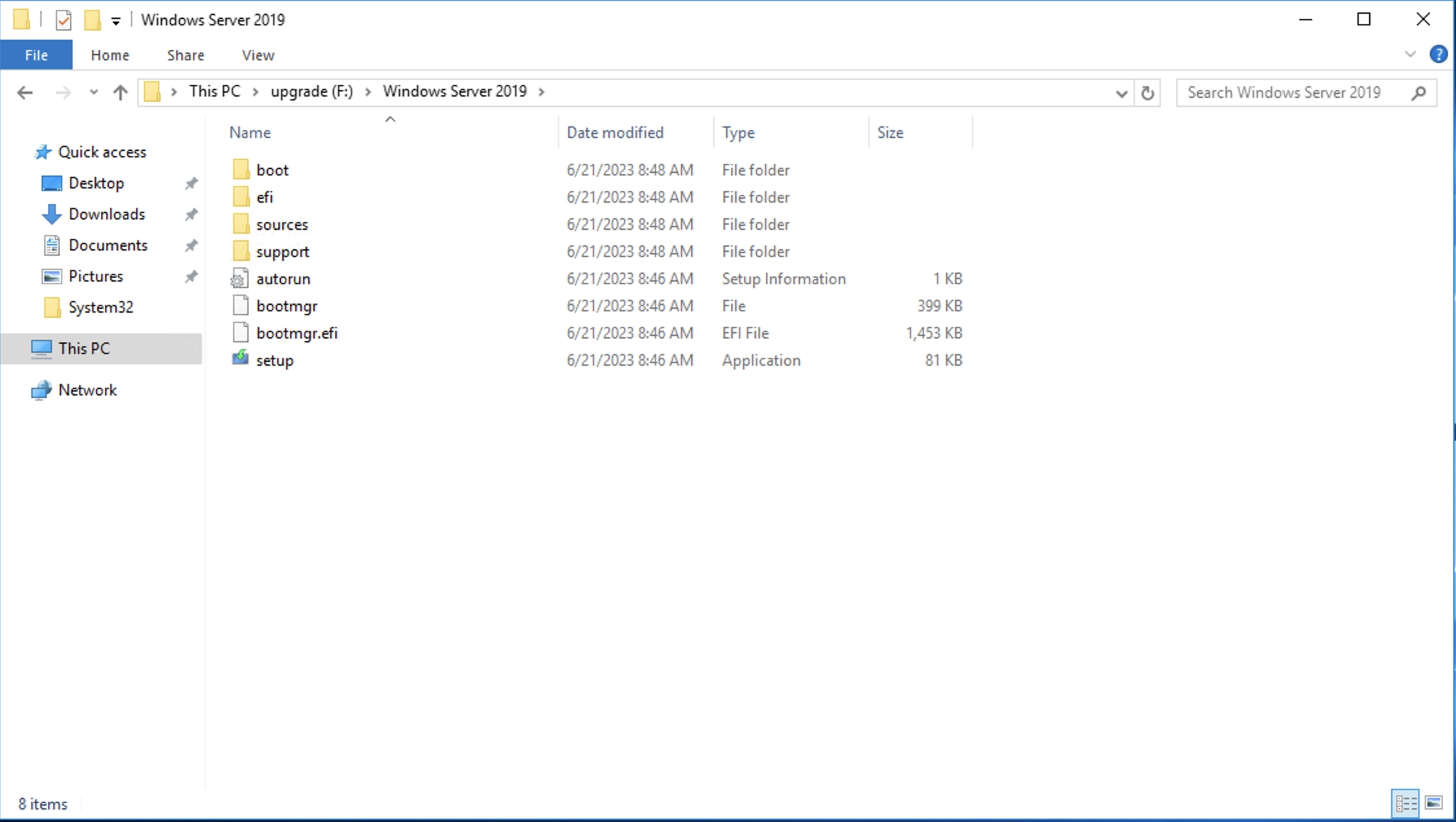Click This PC in breadcrumb
Viewport: 1456px width, 822px height.
click(x=214, y=91)
